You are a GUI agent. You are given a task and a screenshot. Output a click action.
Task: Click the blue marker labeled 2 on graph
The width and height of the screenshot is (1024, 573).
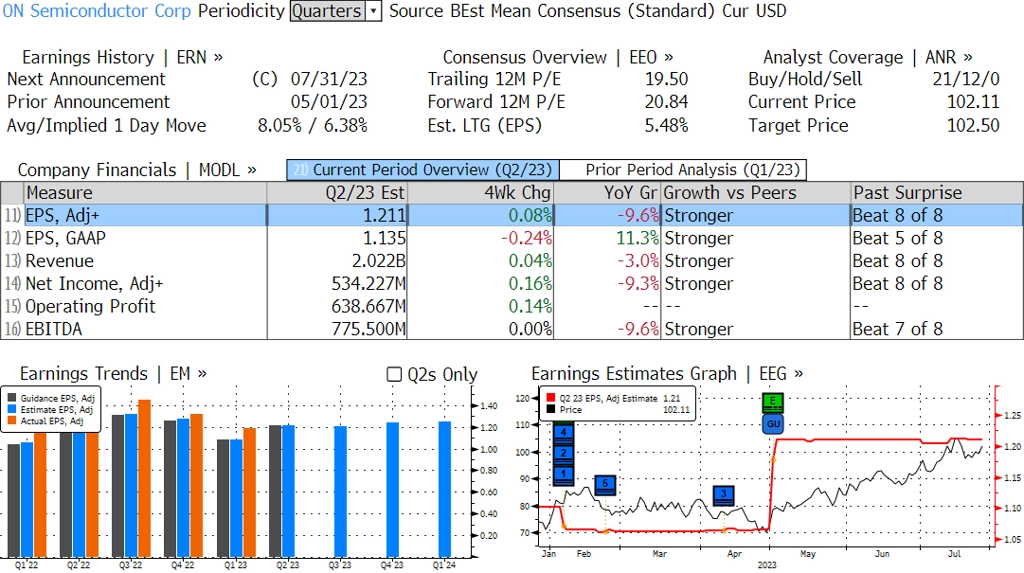564,453
